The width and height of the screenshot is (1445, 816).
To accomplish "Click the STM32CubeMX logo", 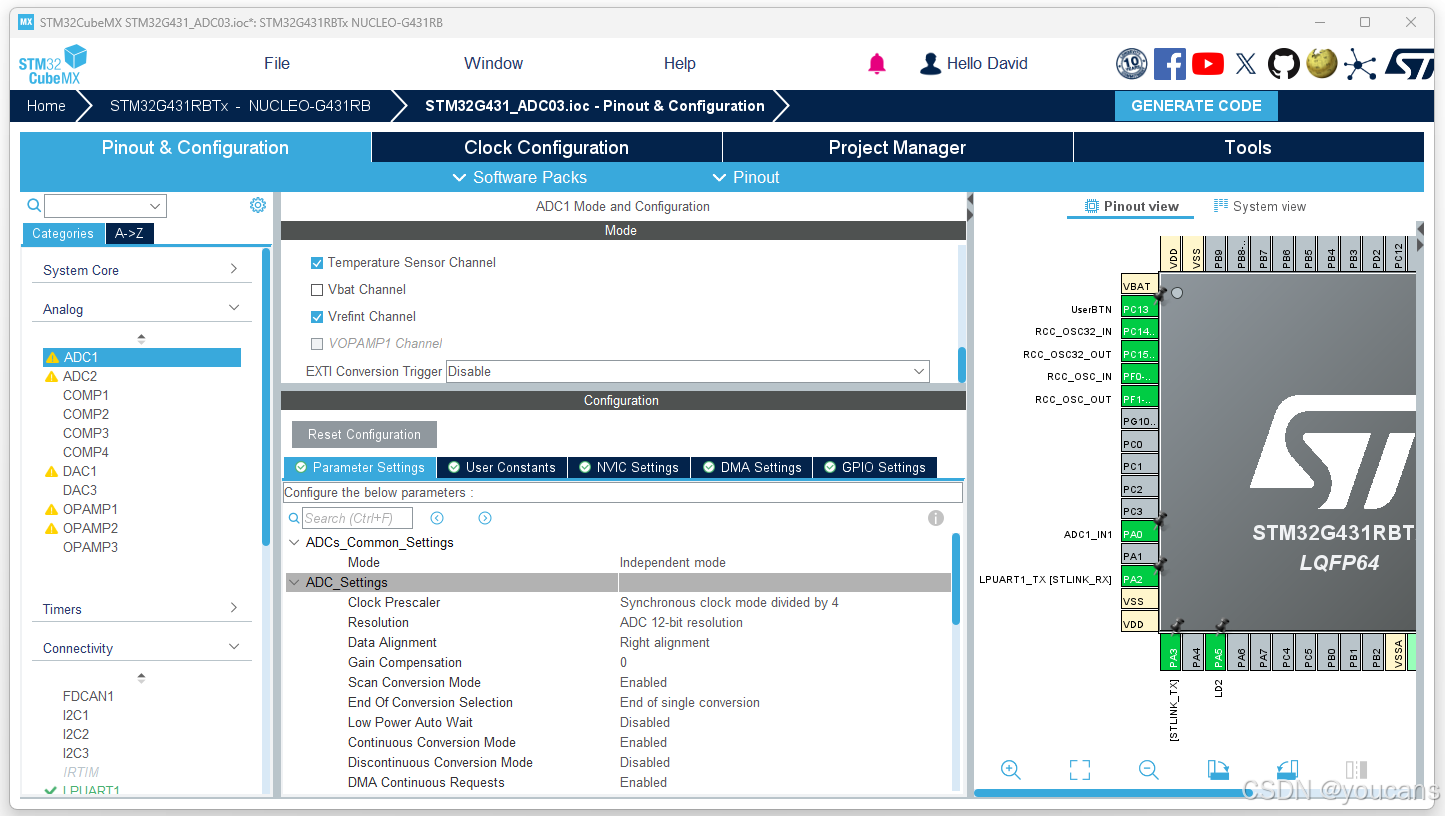I will 53,65.
